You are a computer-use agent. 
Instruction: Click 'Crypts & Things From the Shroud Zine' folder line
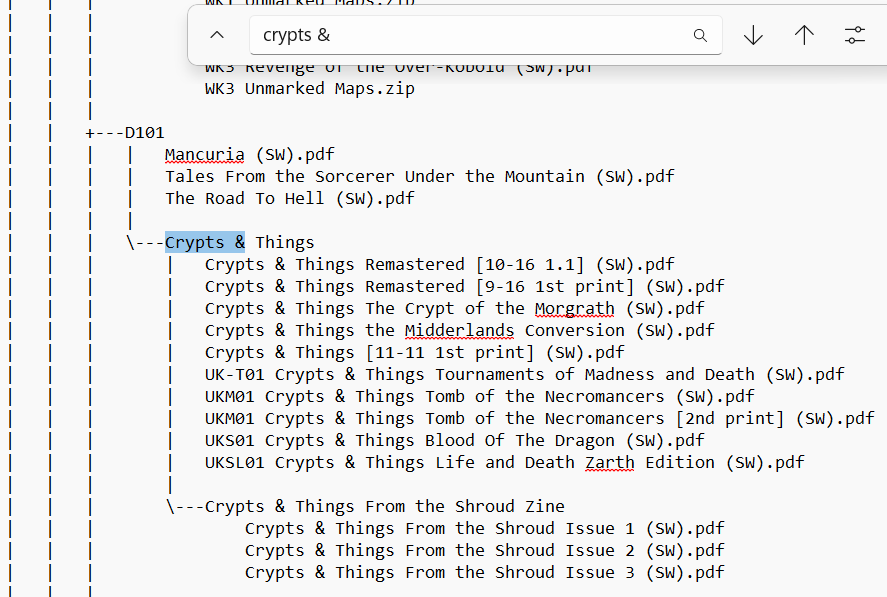point(365,506)
